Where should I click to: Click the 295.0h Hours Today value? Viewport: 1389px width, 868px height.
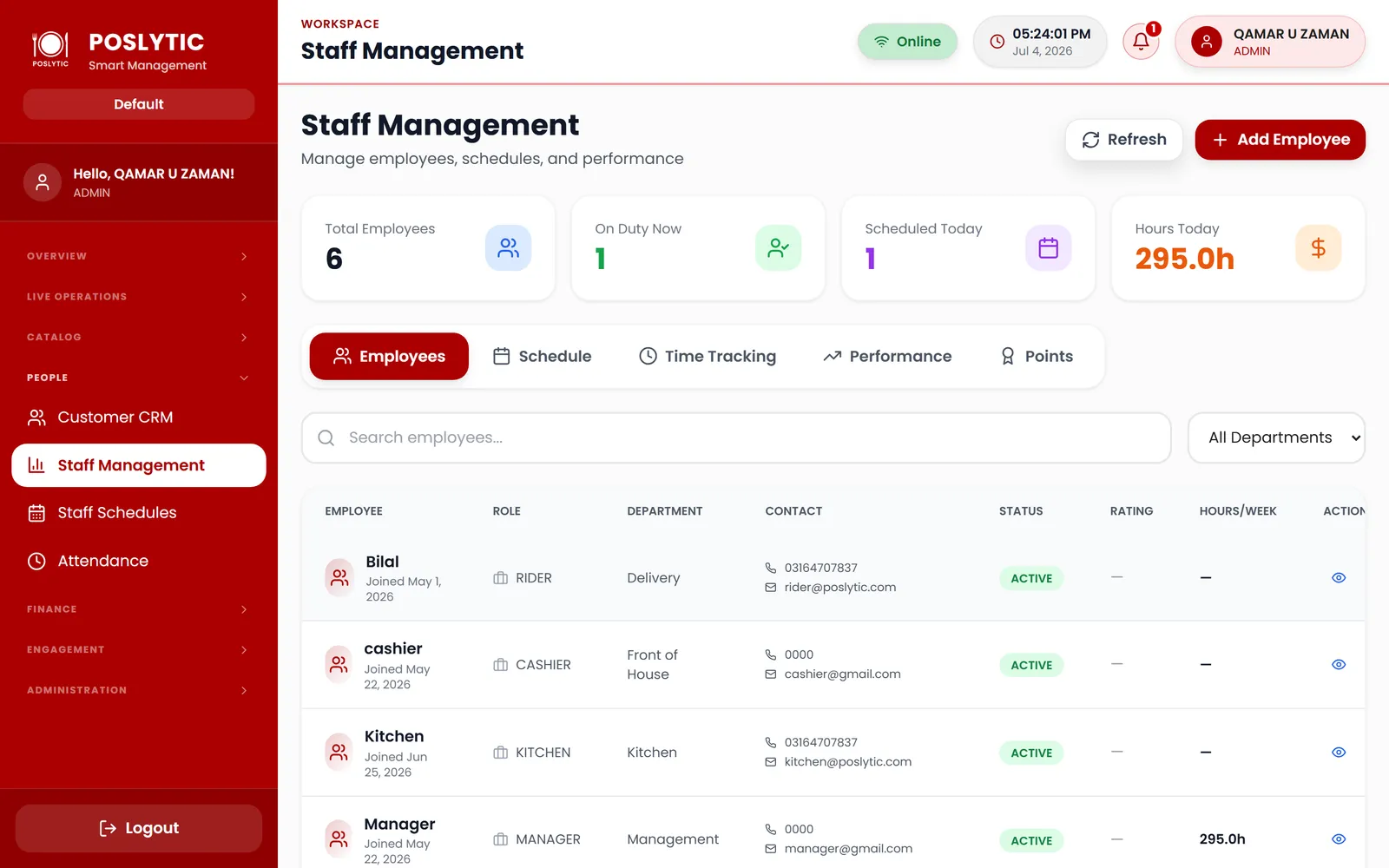pos(1184,259)
